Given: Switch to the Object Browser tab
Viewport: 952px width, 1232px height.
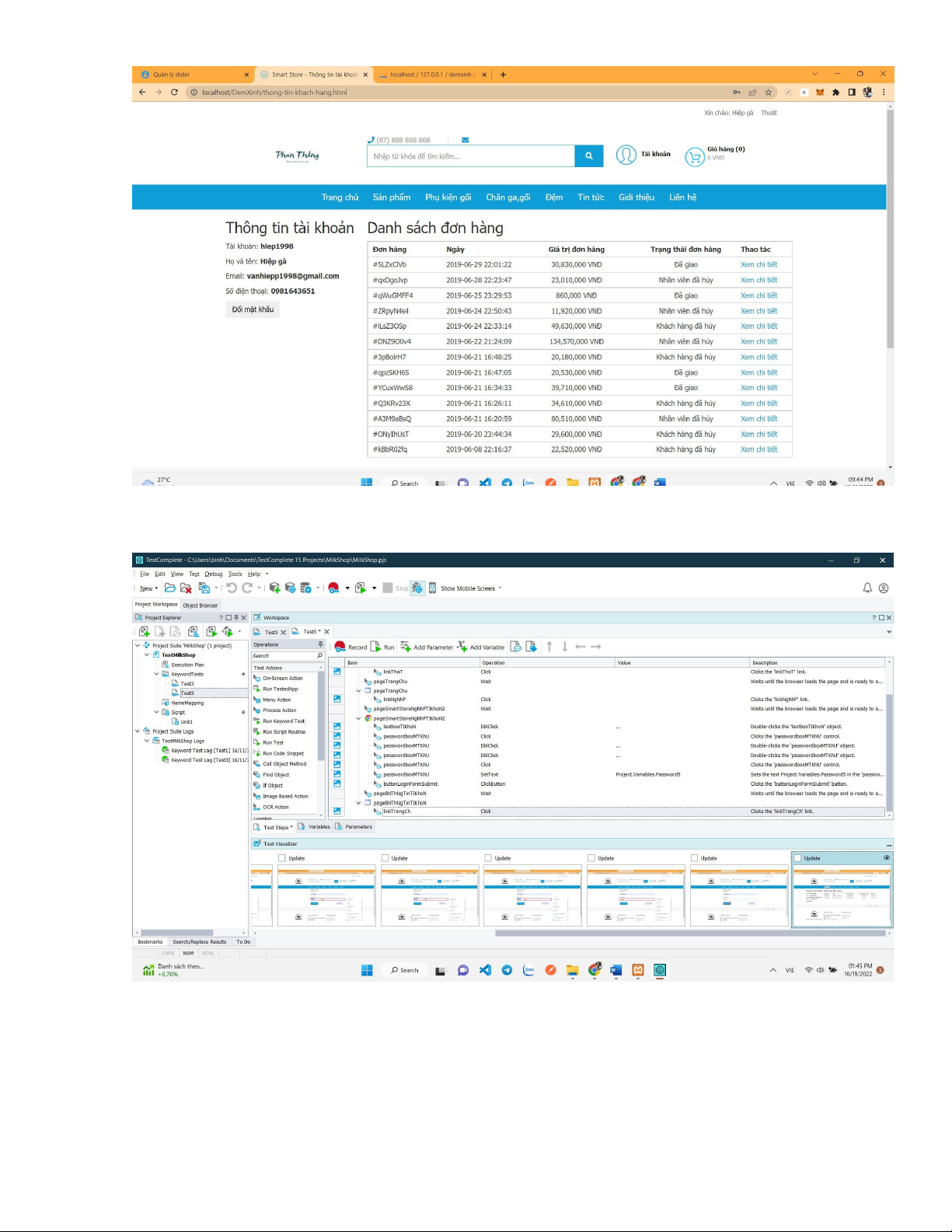Looking at the screenshot, I should (x=201, y=605).
